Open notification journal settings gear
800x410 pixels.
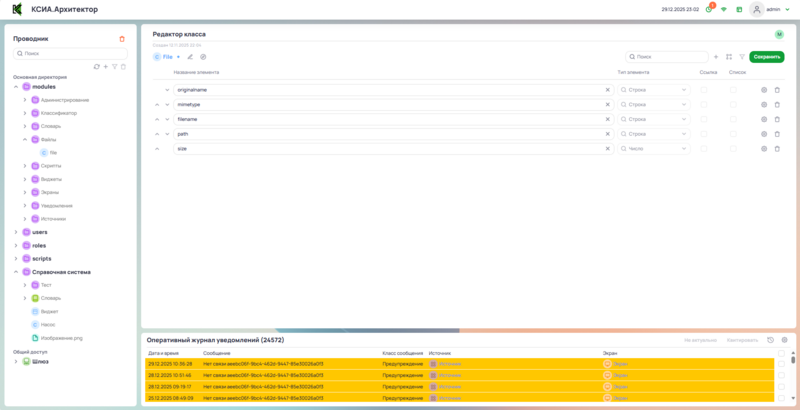pyautogui.click(x=785, y=340)
